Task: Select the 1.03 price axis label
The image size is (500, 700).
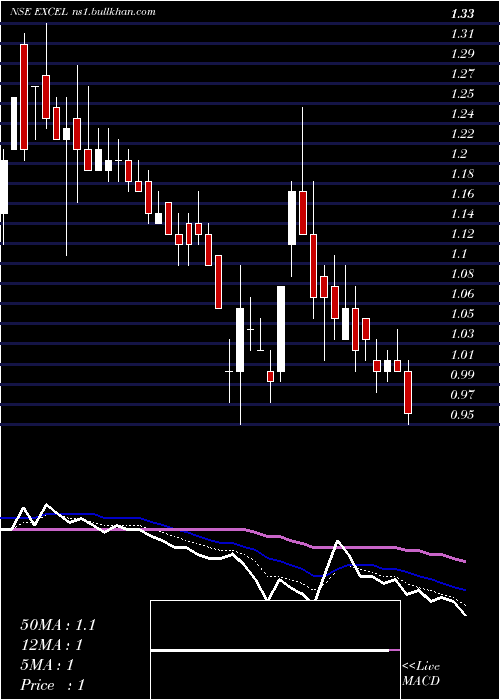Action: click(x=462, y=334)
